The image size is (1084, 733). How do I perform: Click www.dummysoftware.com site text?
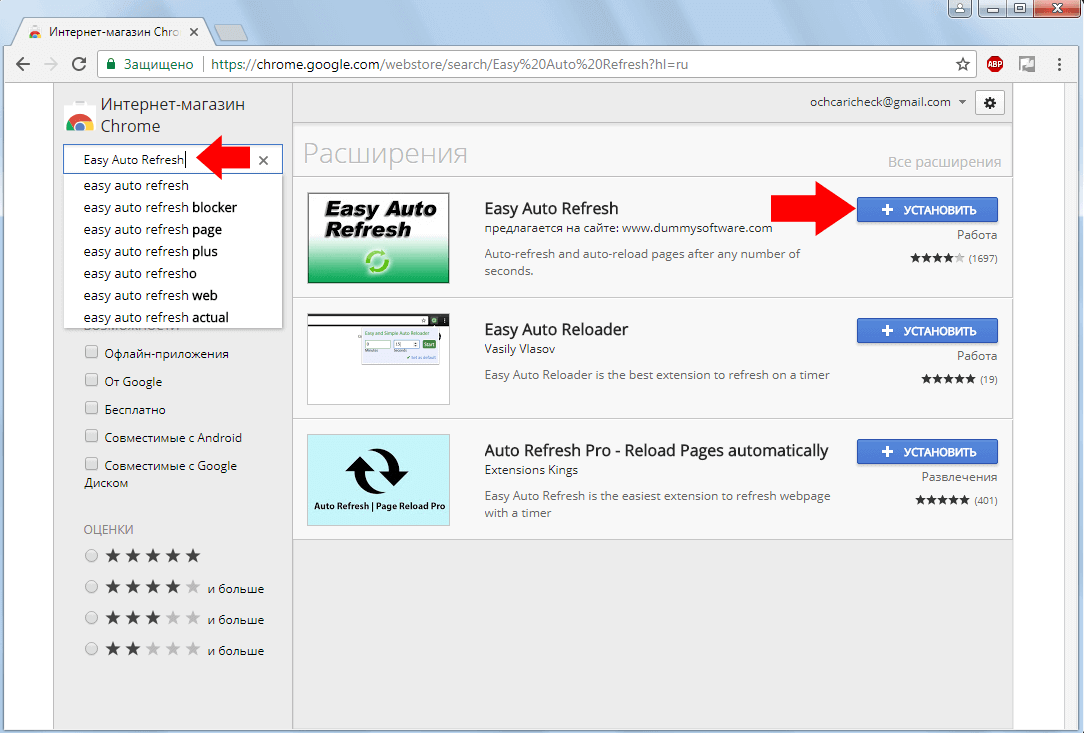coord(697,228)
